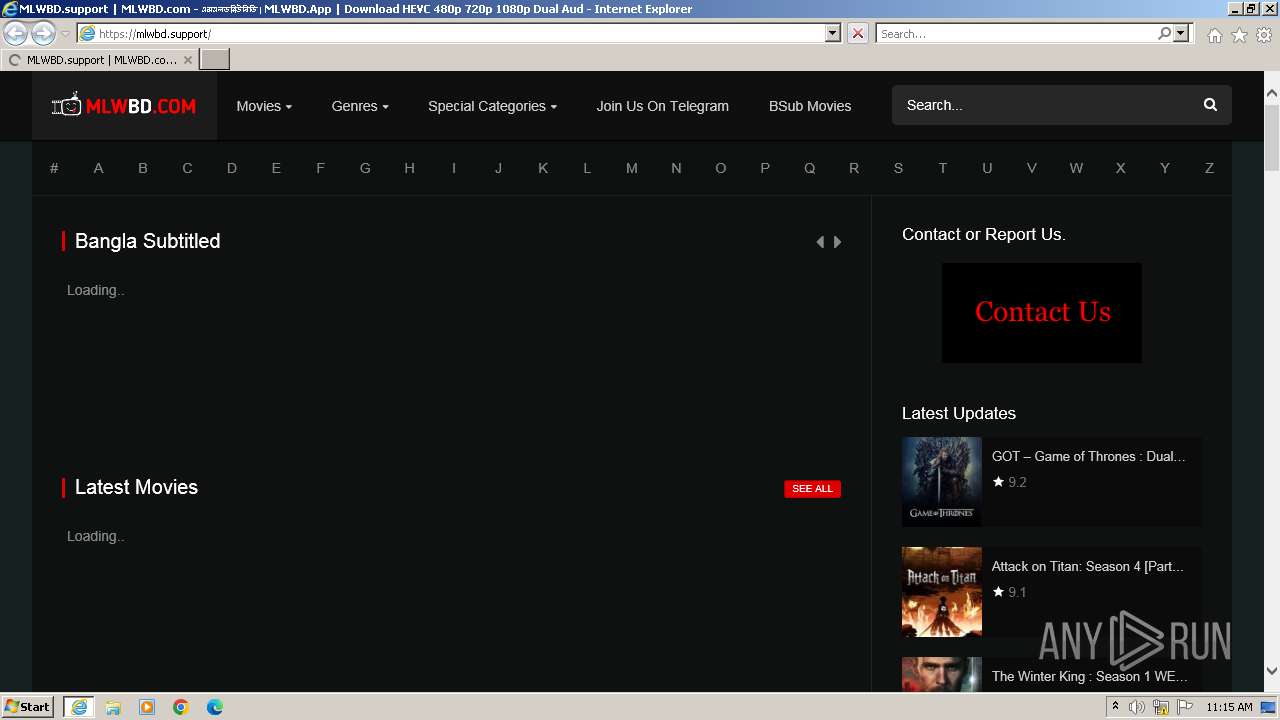
Task: Open Attack on Titan: Season 4 link
Action: (1088, 566)
